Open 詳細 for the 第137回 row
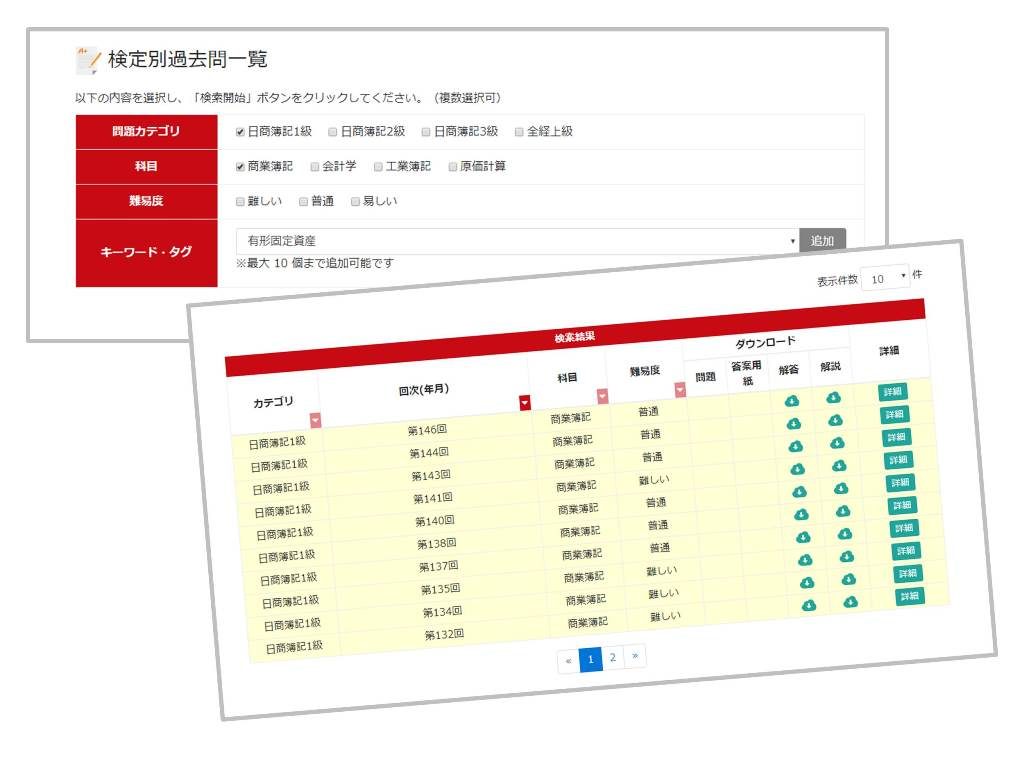This screenshot has width=1024, height=768. [904, 528]
